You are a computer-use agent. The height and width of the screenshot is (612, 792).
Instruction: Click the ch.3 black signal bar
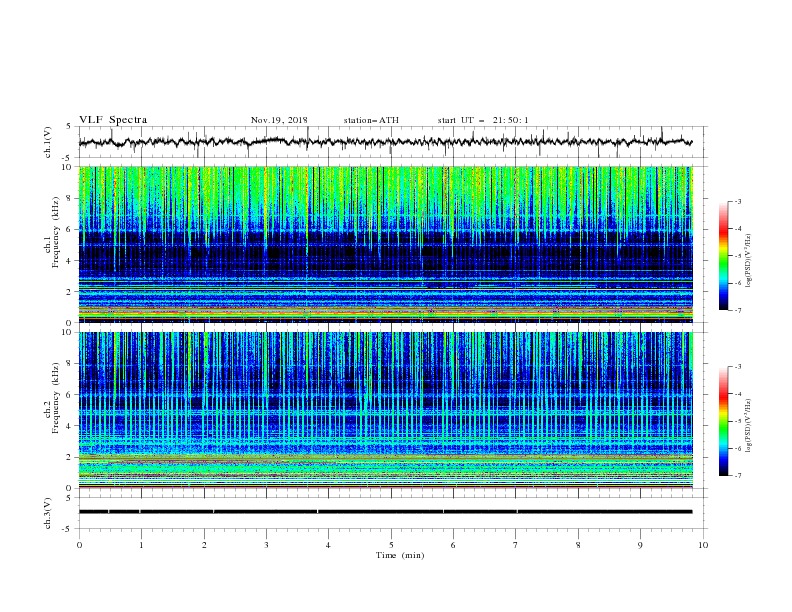(x=385, y=512)
